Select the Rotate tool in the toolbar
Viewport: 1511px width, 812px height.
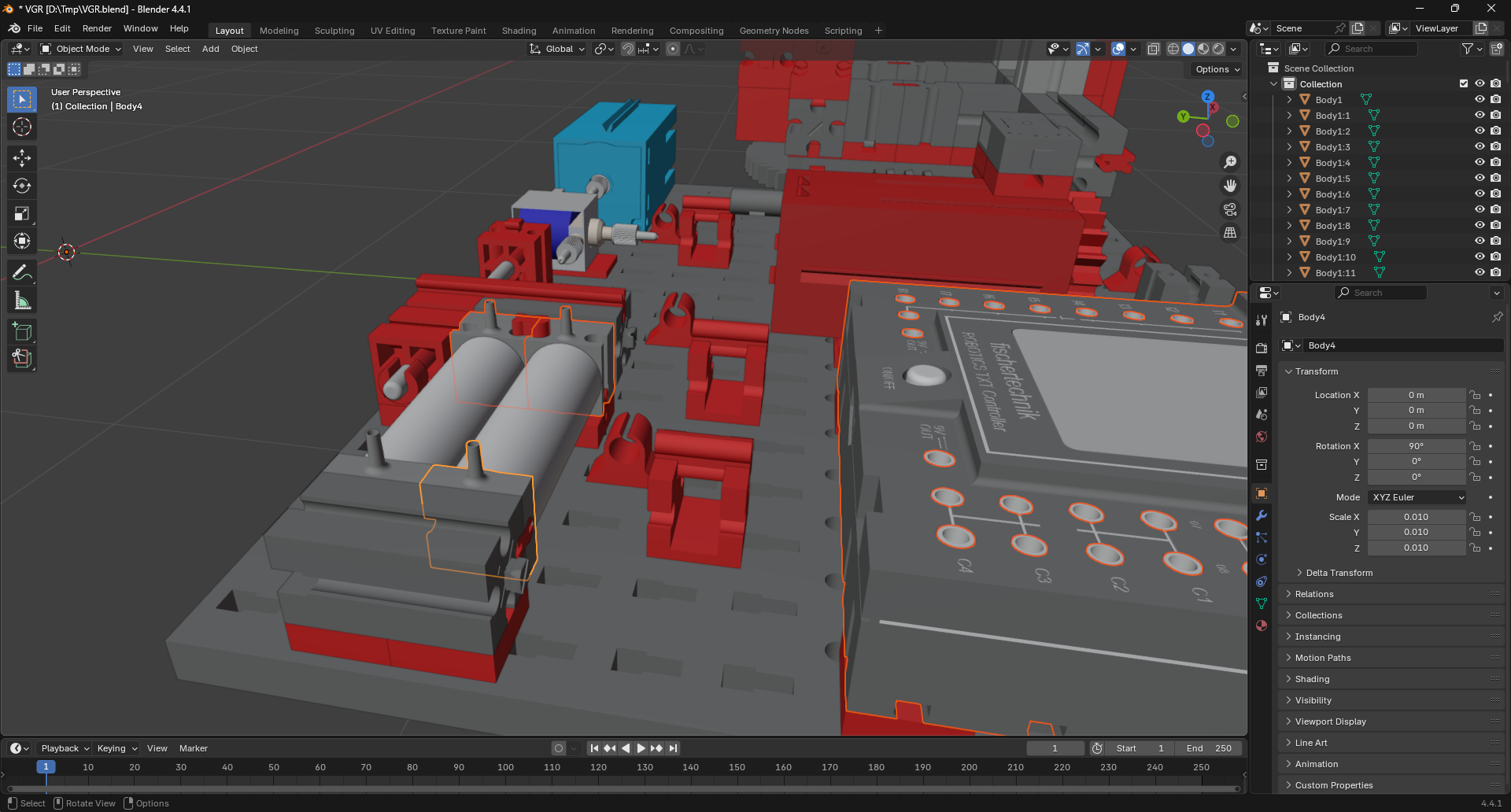22,186
